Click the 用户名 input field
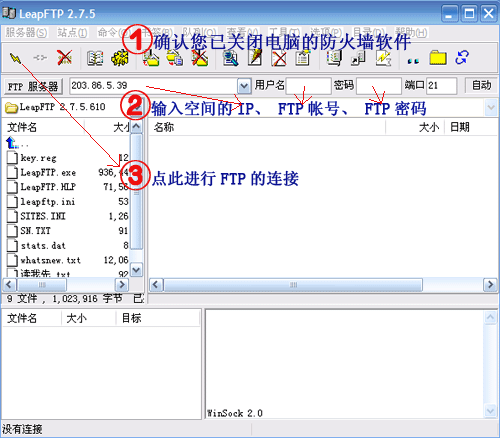 309,86
